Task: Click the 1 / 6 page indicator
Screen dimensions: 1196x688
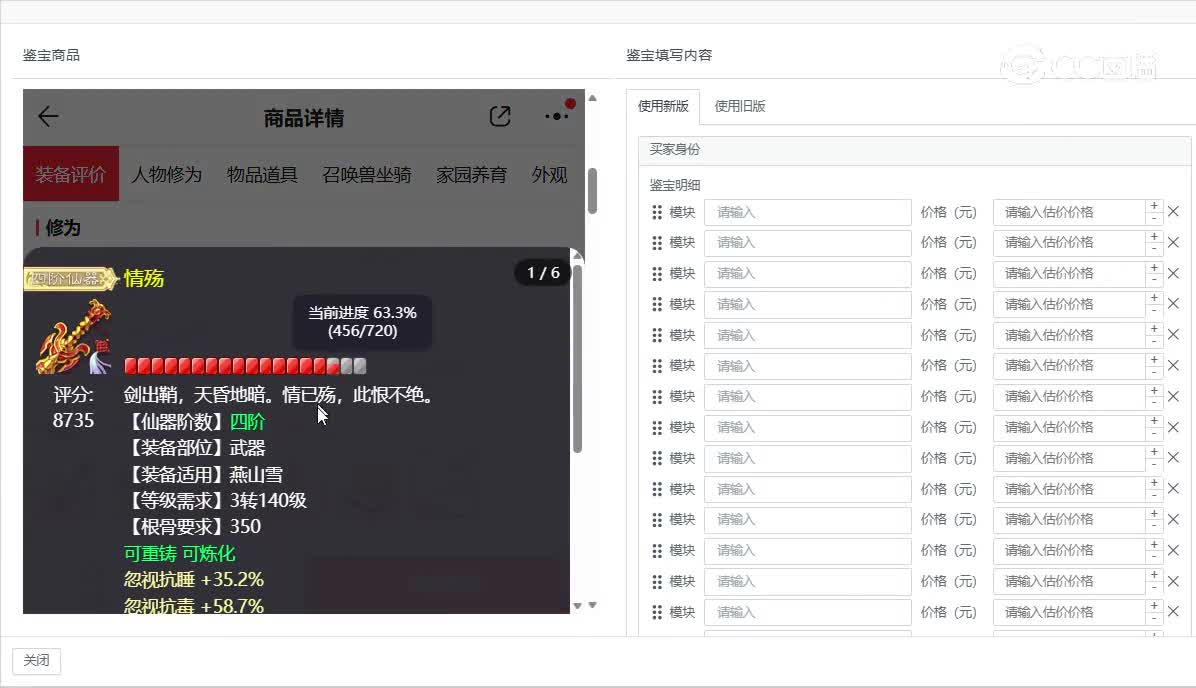Action: 543,272
